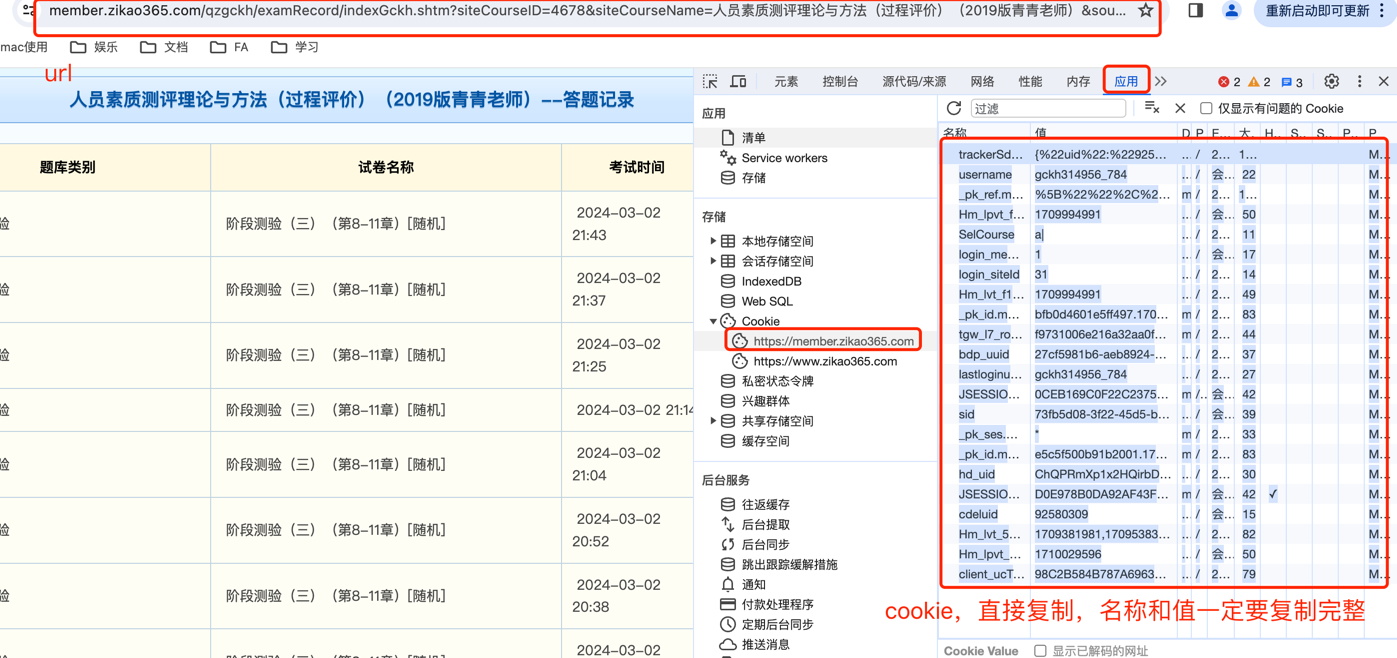Select IndexedDB in storage tree
The image size is (1397, 658).
(x=771, y=281)
